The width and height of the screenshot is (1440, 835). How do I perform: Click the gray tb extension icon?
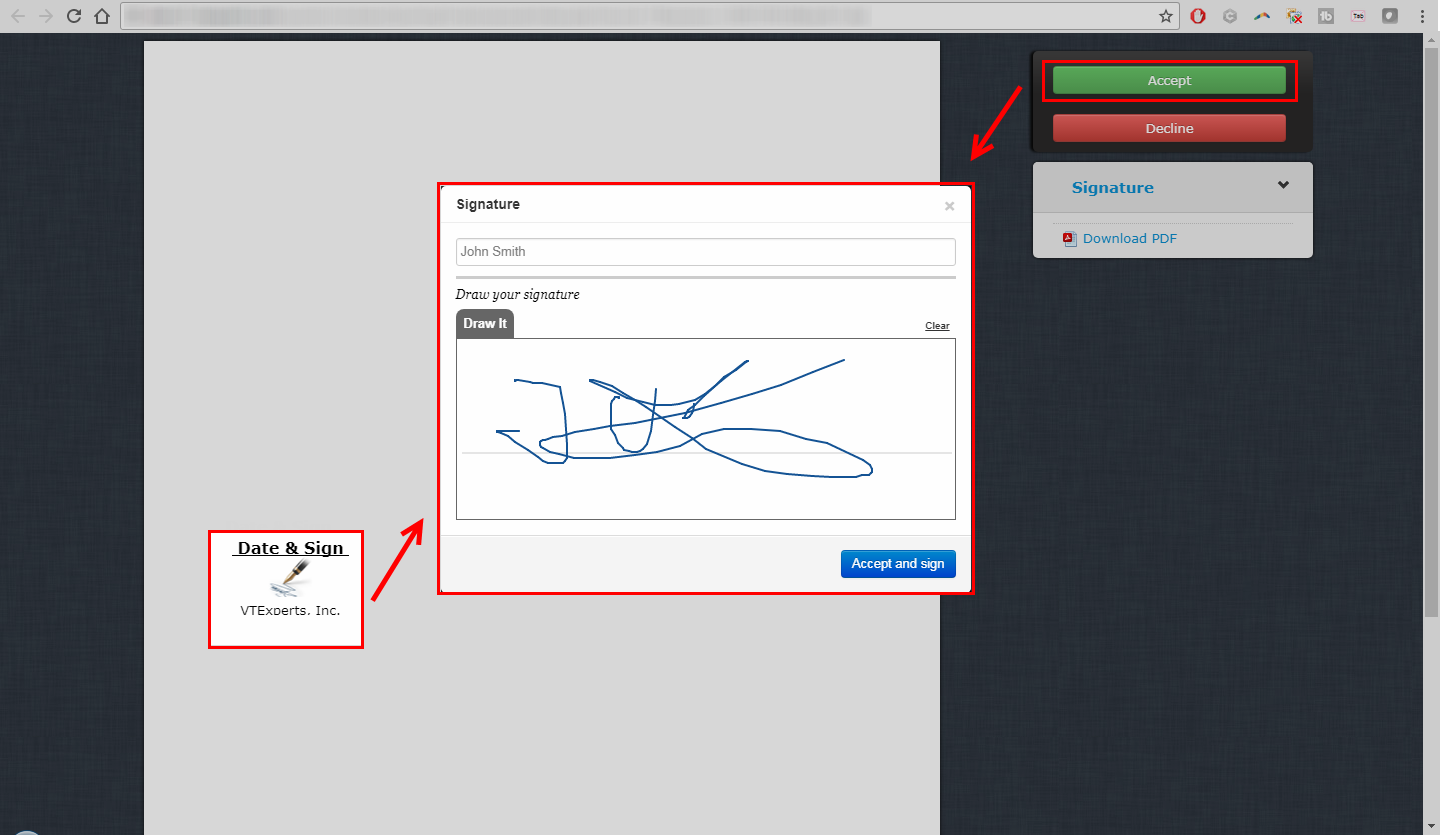point(1326,16)
